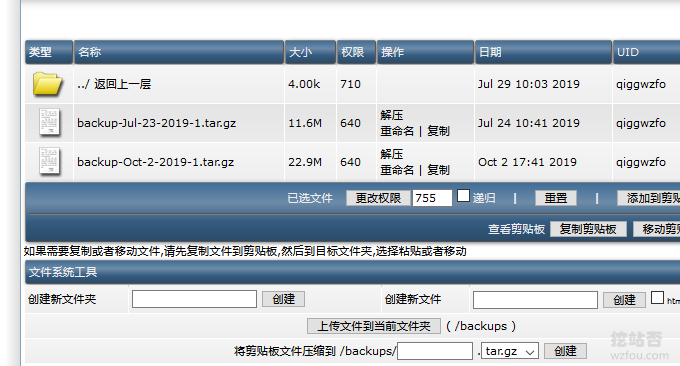Toggle the 递归 recursive checkbox
This screenshot has height=366, width=680.
point(463,196)
